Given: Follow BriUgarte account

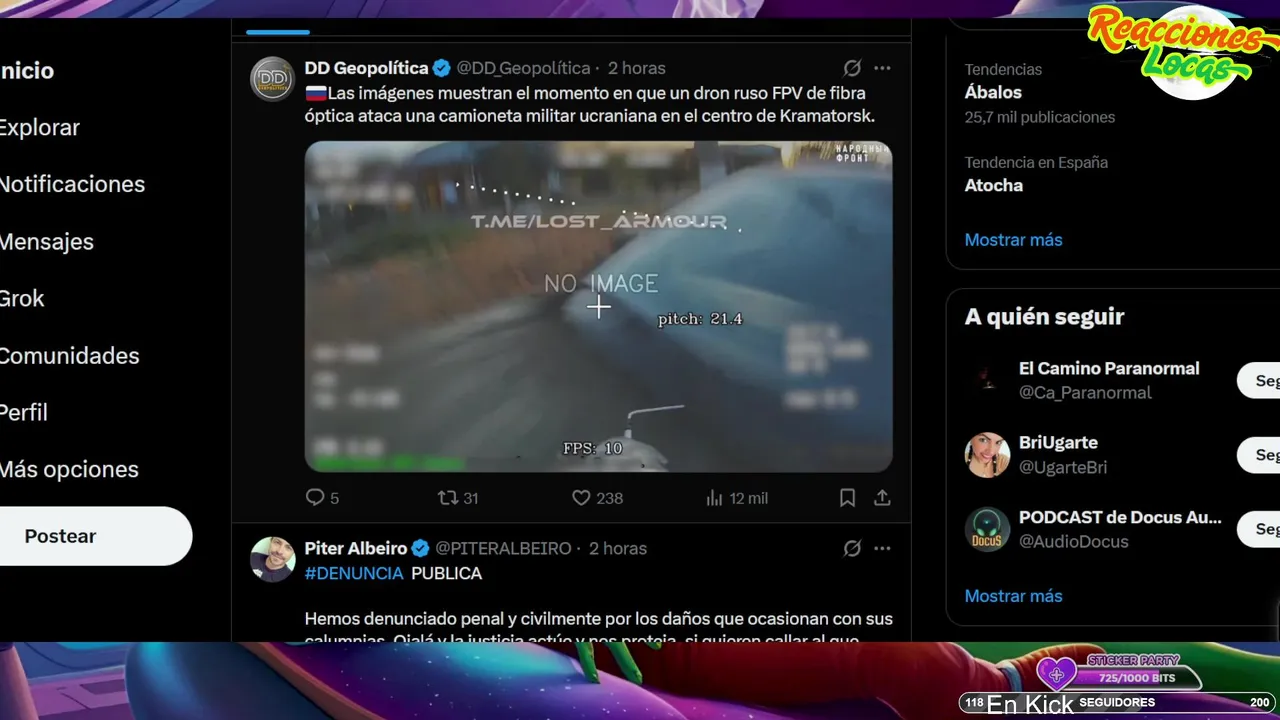Looking at the screenshot, I should [1262, 455].
